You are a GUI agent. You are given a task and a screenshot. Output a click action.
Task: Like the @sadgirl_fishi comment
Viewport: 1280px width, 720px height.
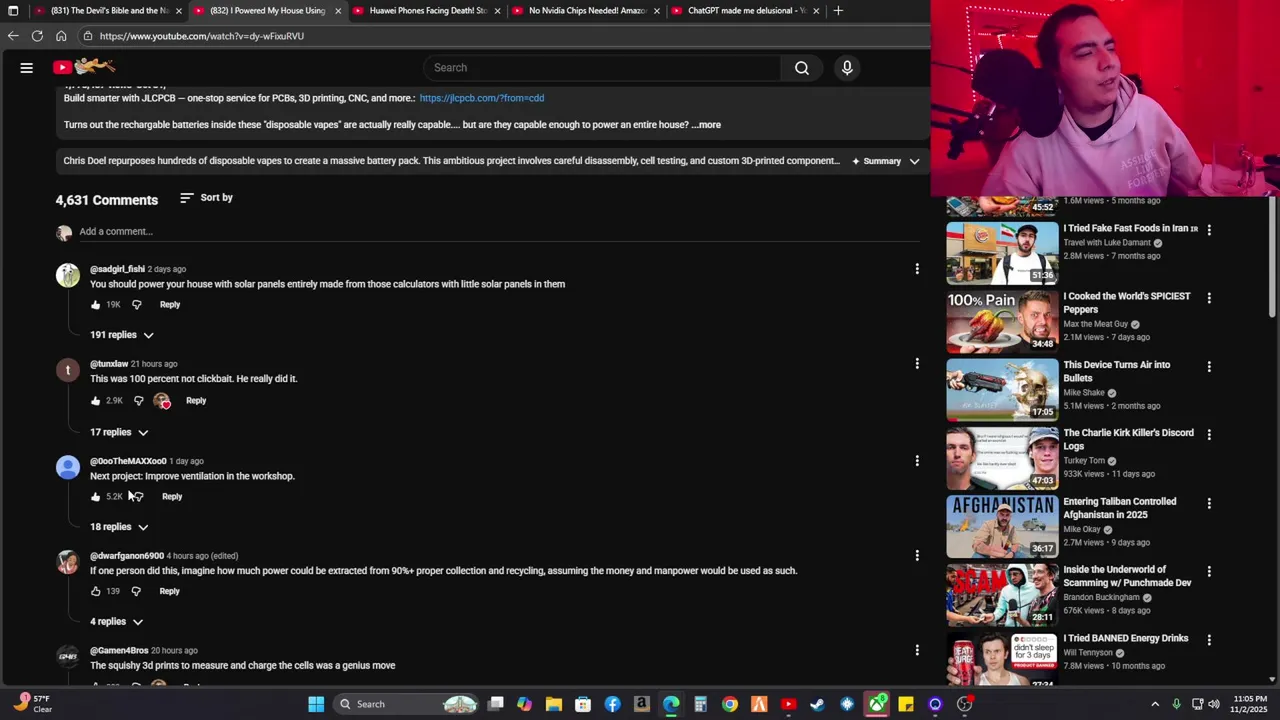click(x=96, y=305)
